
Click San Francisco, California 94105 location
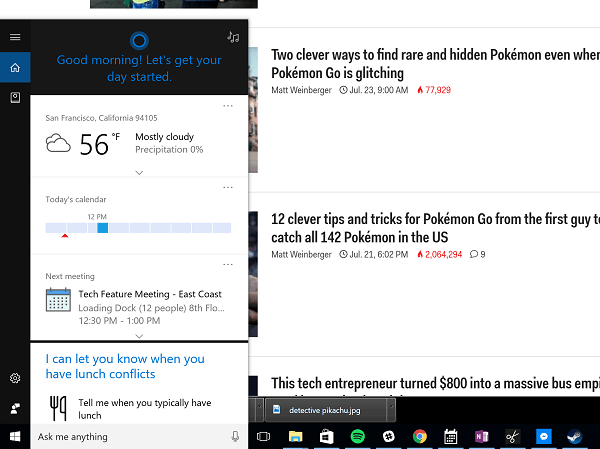(x=101, y=118)
